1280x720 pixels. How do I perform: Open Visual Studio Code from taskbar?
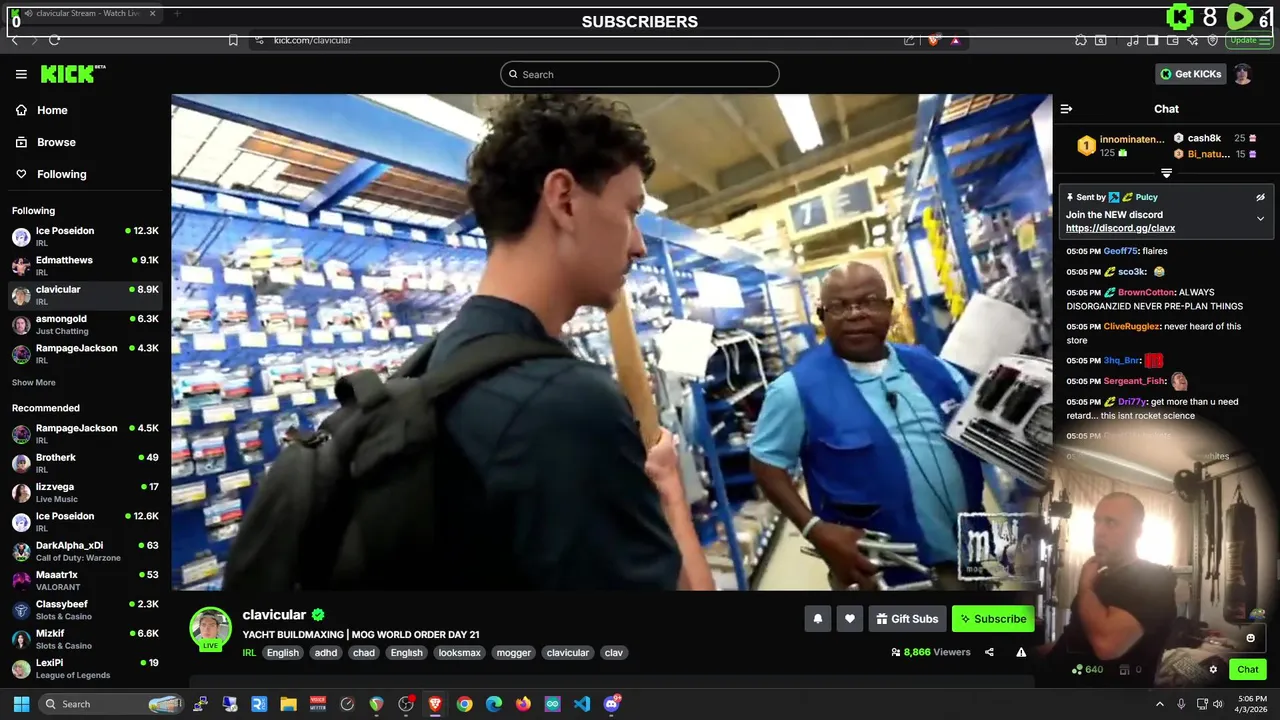tap(582, 704)
